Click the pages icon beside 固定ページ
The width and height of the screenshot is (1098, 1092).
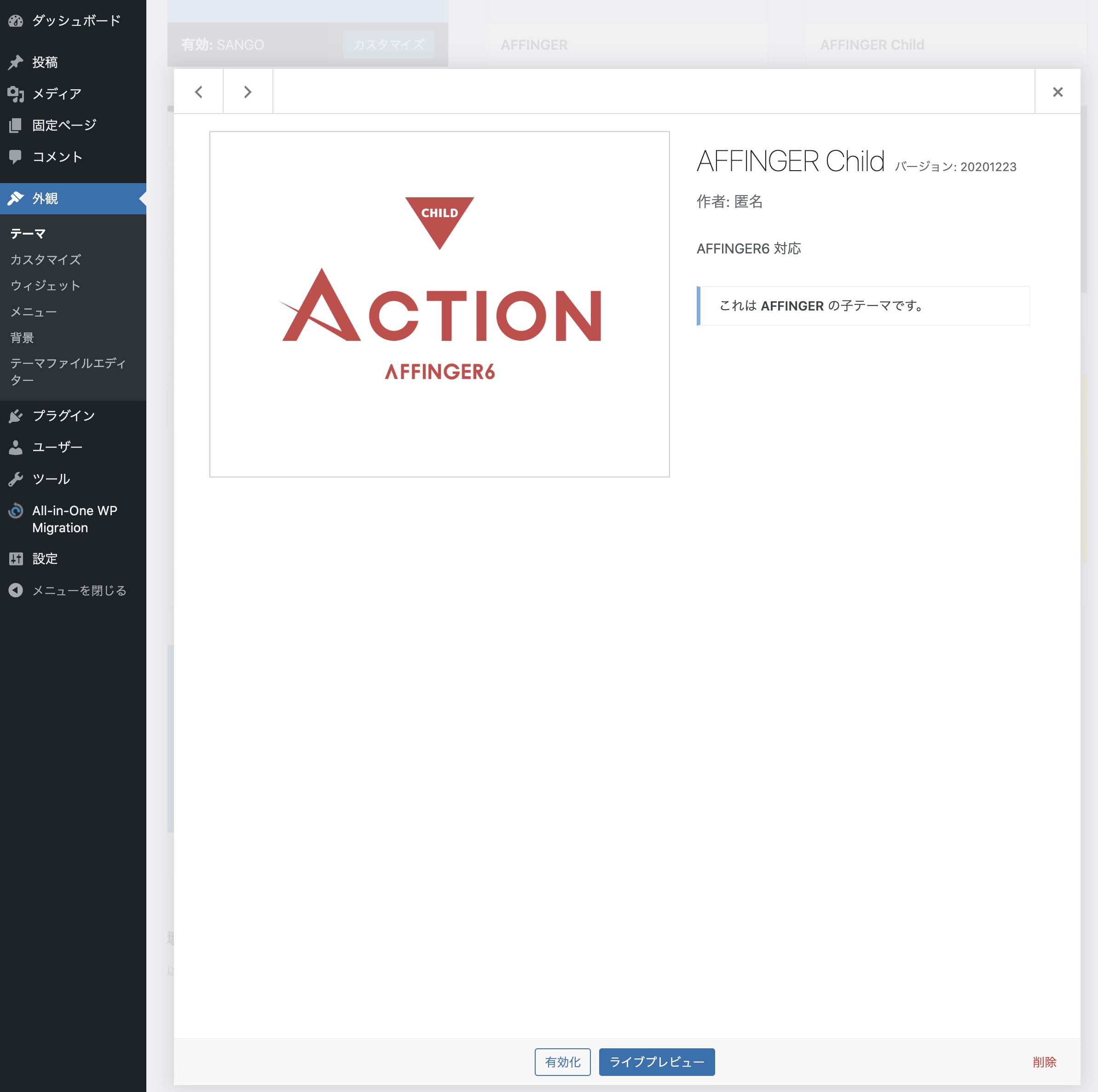[16, 125]
